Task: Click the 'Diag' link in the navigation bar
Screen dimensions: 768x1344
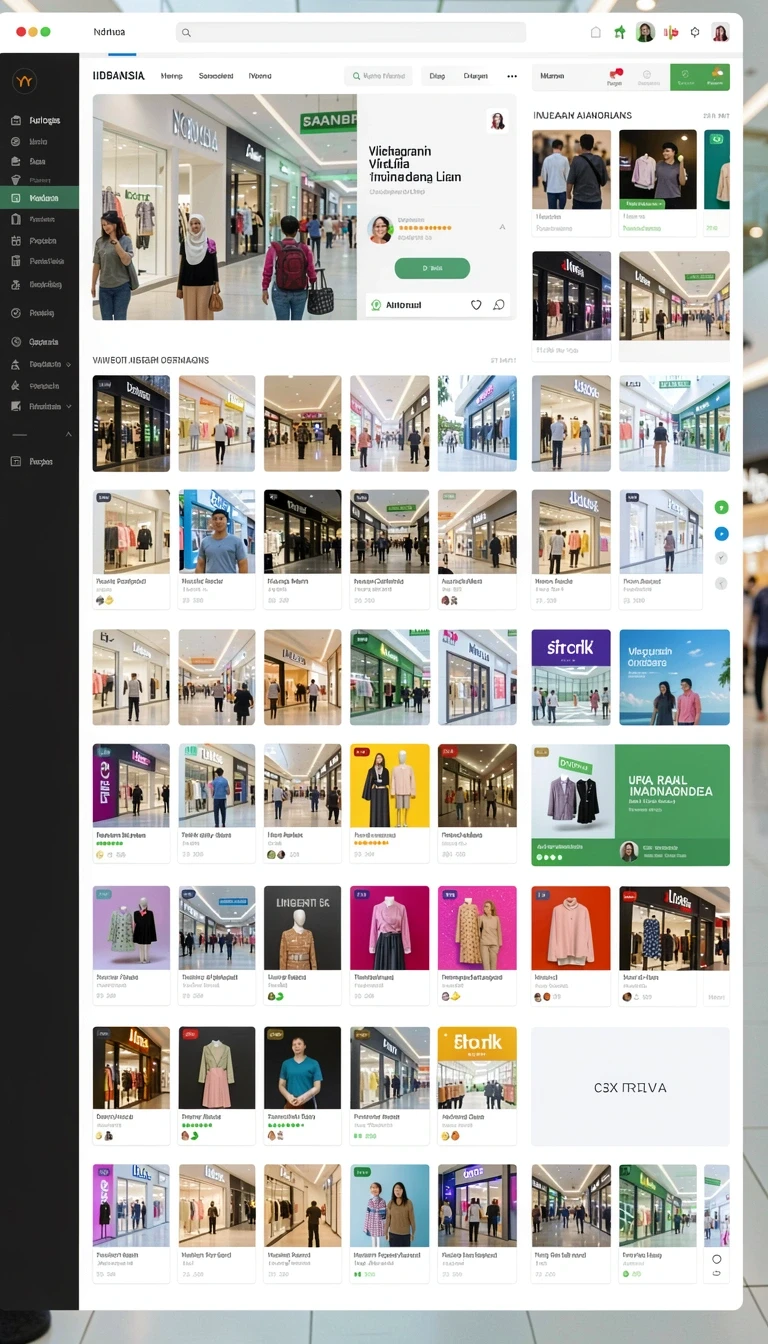Action: pyautogui.click(x=437, y=76)
